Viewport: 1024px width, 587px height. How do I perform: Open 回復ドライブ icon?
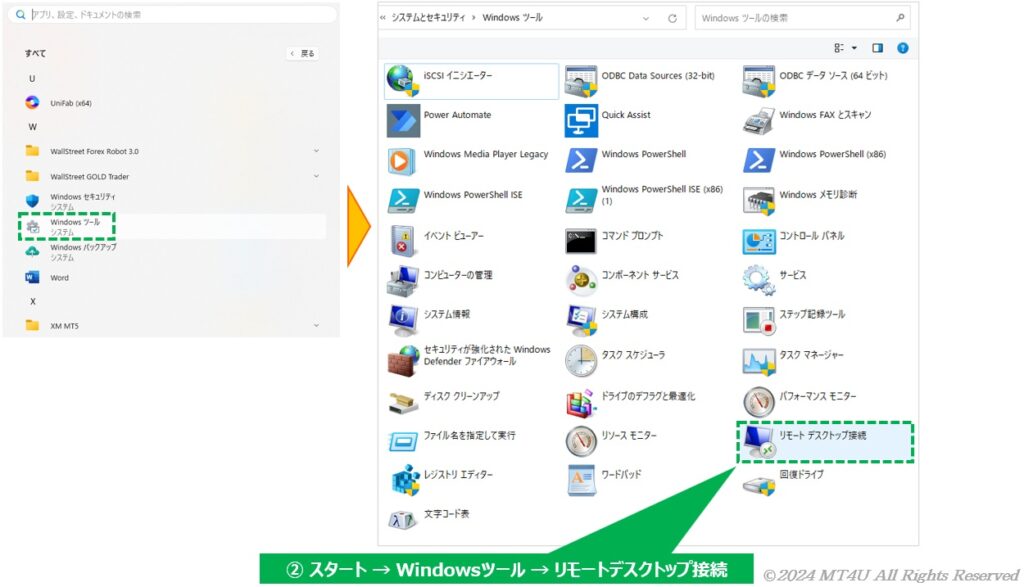point(759,485)
